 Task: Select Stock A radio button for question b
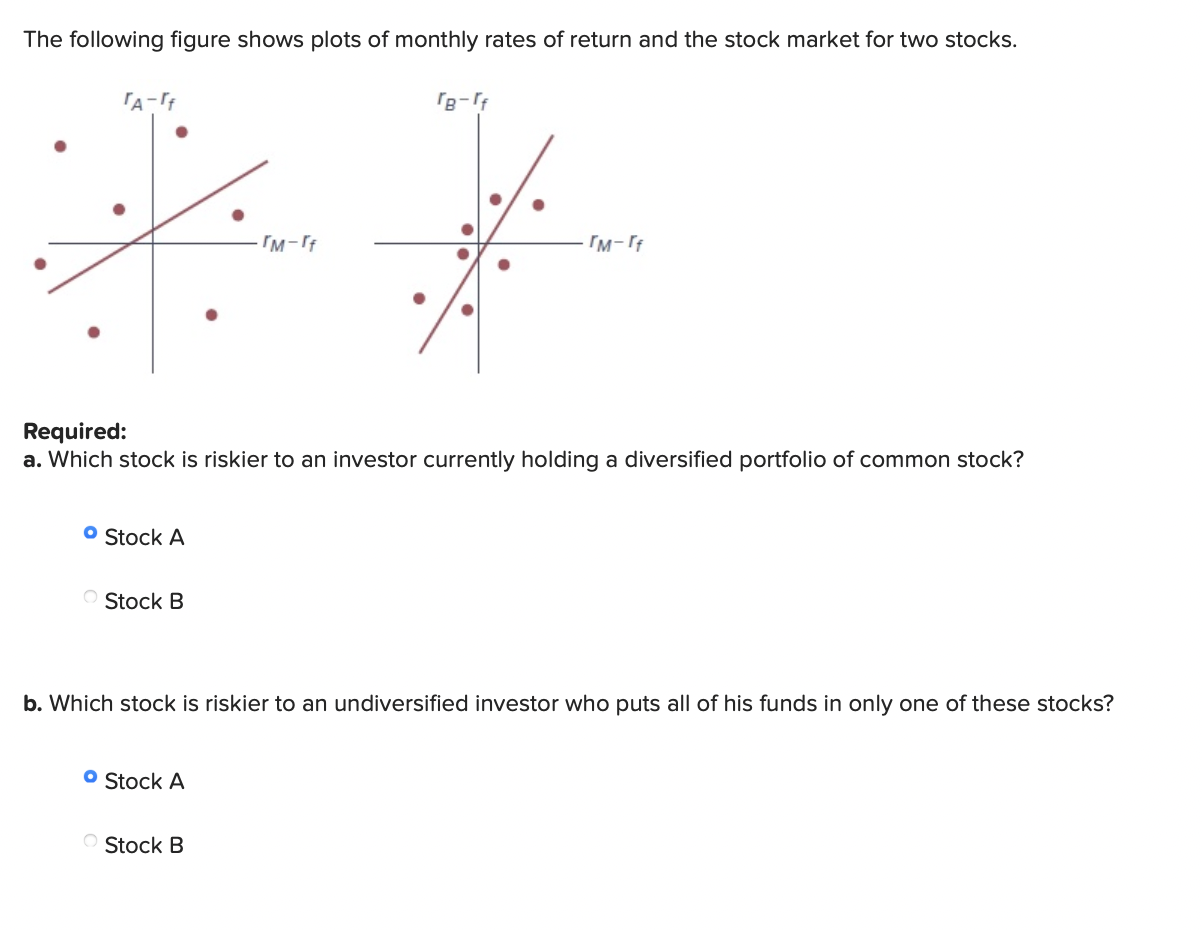click(x=89, y=779)
